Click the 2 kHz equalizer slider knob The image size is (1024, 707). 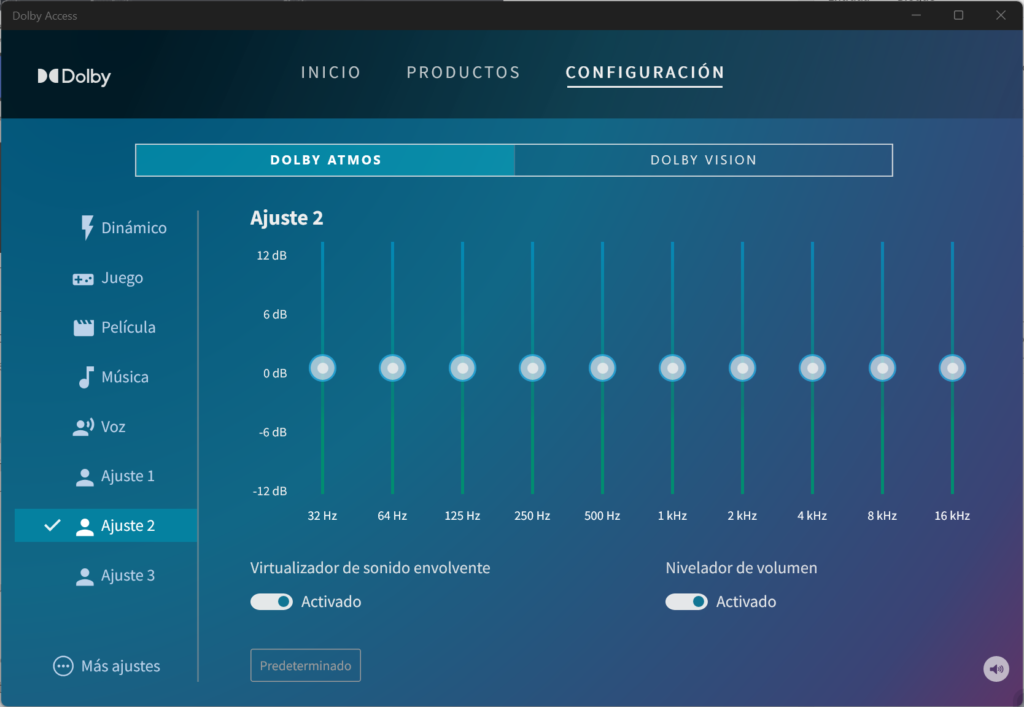pos(743,368)
